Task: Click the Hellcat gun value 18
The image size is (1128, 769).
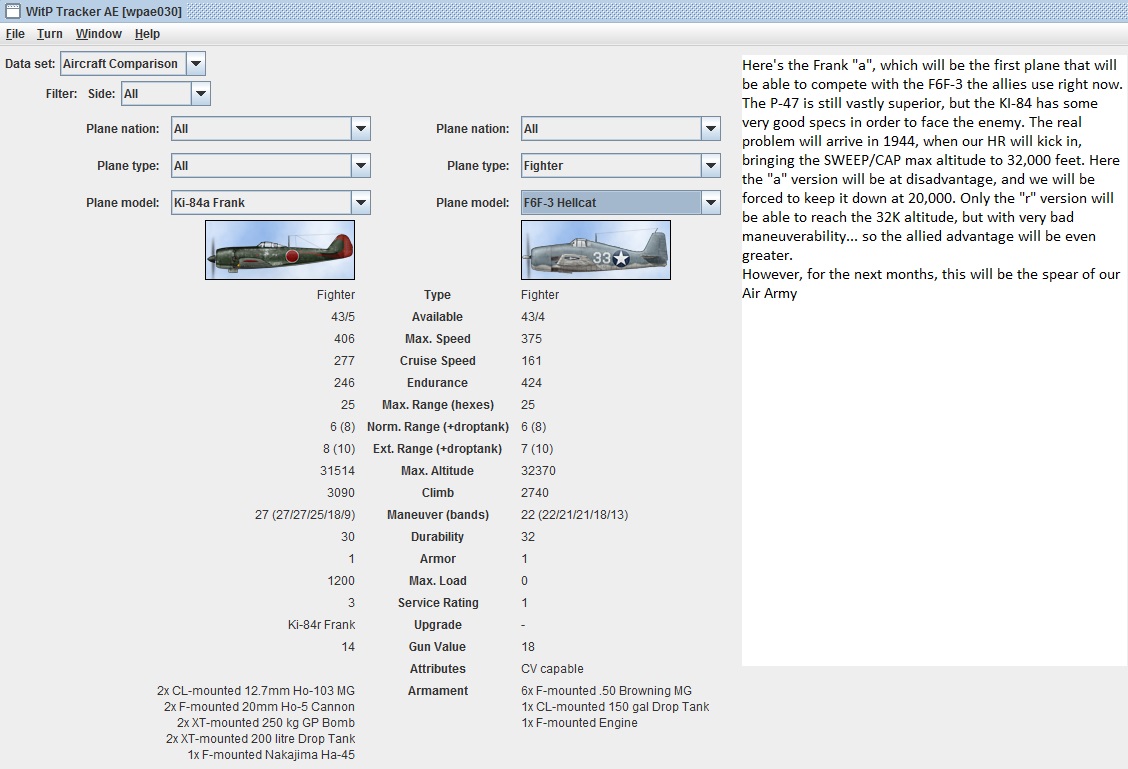Action: coord(528,647)
